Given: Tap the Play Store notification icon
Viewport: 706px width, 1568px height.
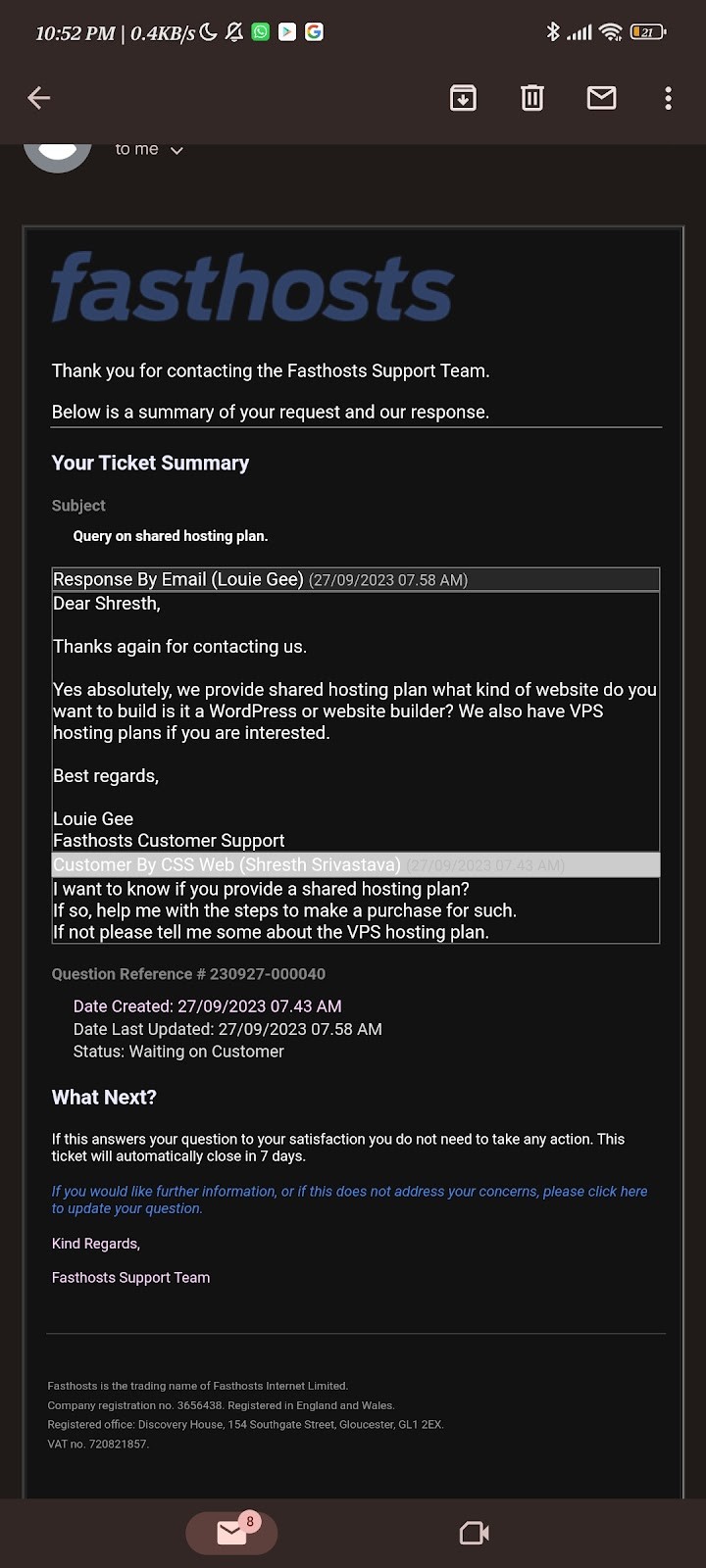Looking at the screenshot, I should coord(287,32).
